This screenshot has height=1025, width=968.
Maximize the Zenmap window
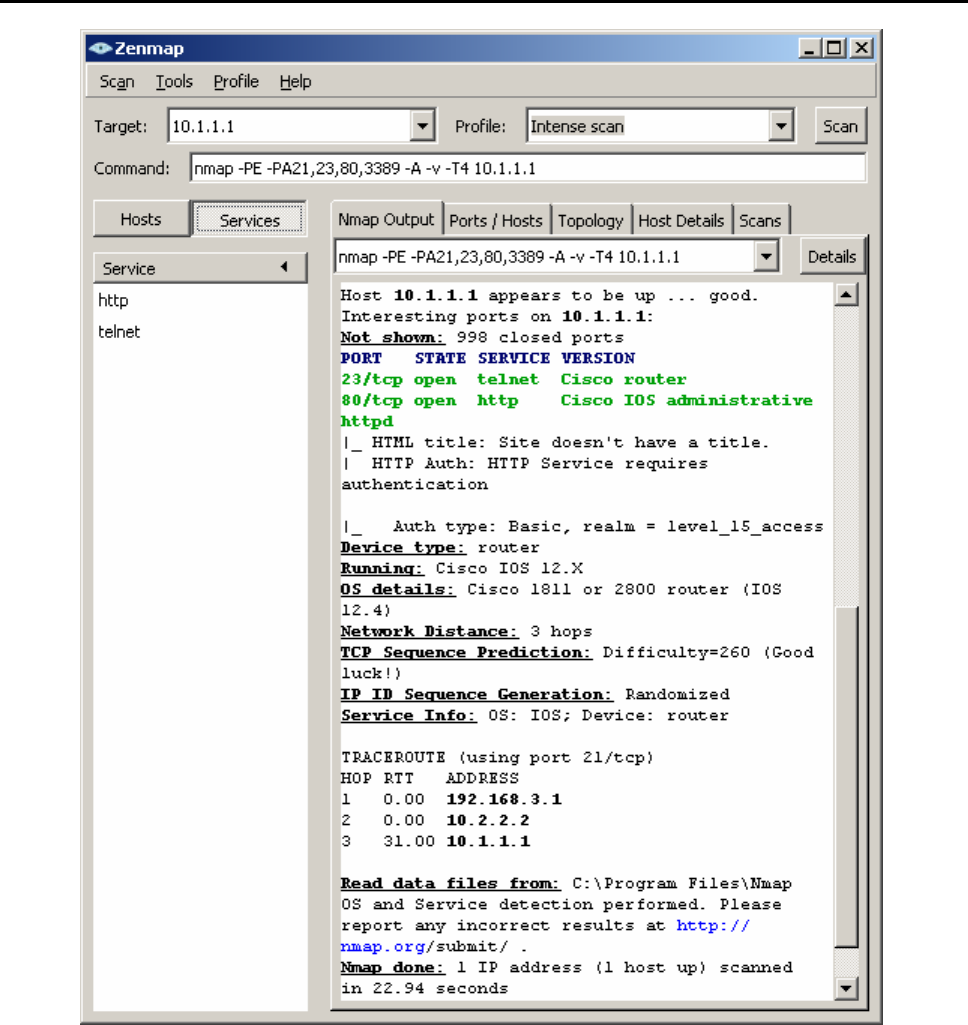[x=834, y=48]
